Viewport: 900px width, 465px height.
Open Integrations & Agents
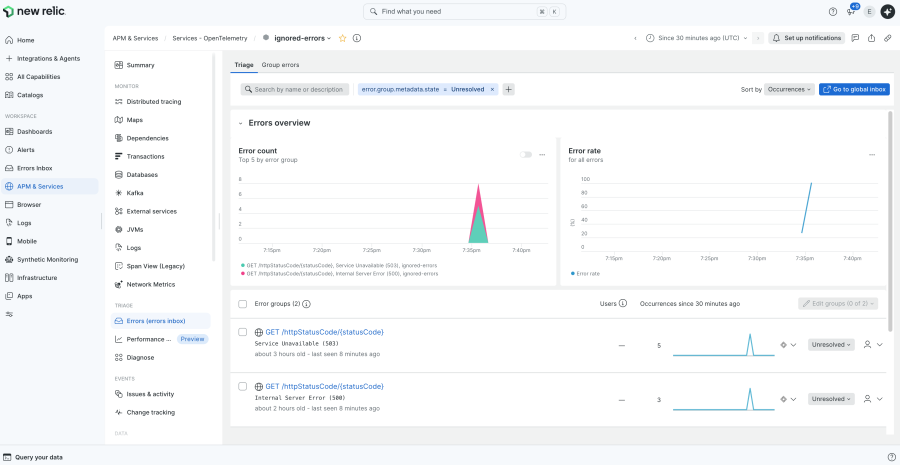[50, 59]
